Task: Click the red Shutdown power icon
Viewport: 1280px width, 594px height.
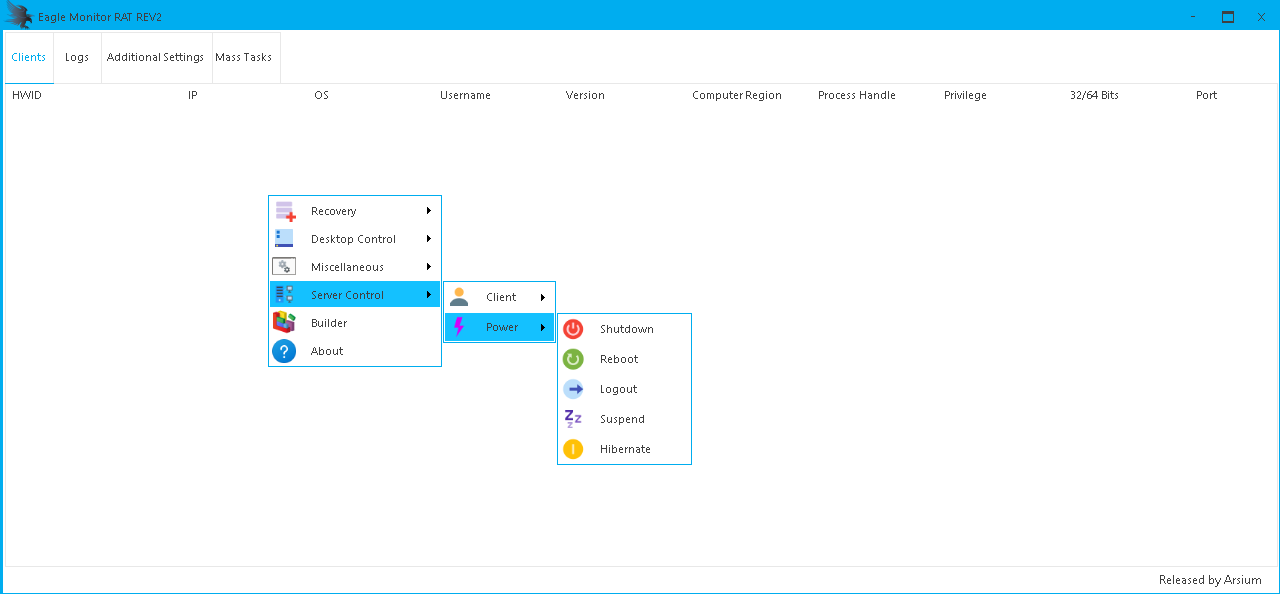Action: pyautogui.click(x=573, y=329)
